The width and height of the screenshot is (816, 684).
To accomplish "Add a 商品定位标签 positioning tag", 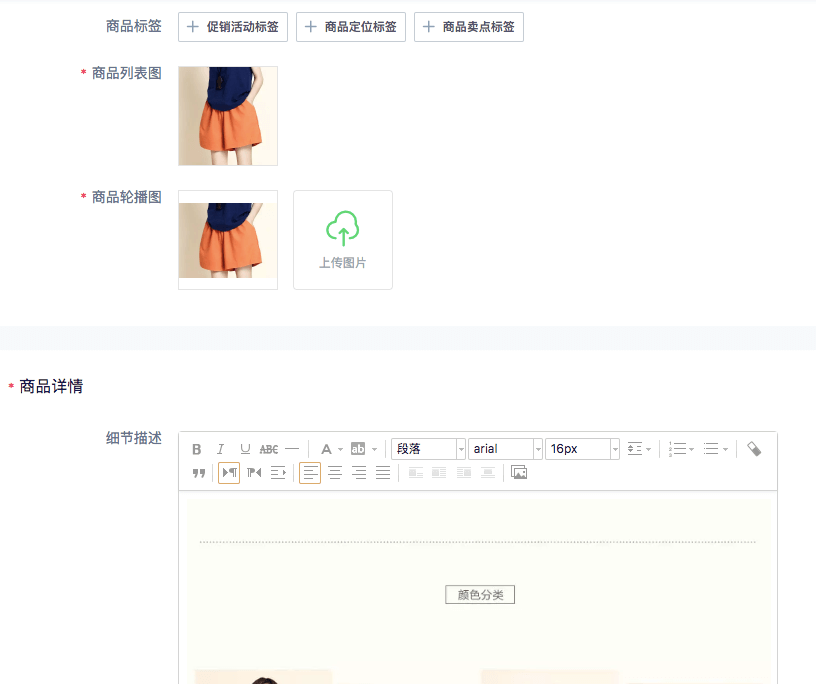I will coord(351,27).
